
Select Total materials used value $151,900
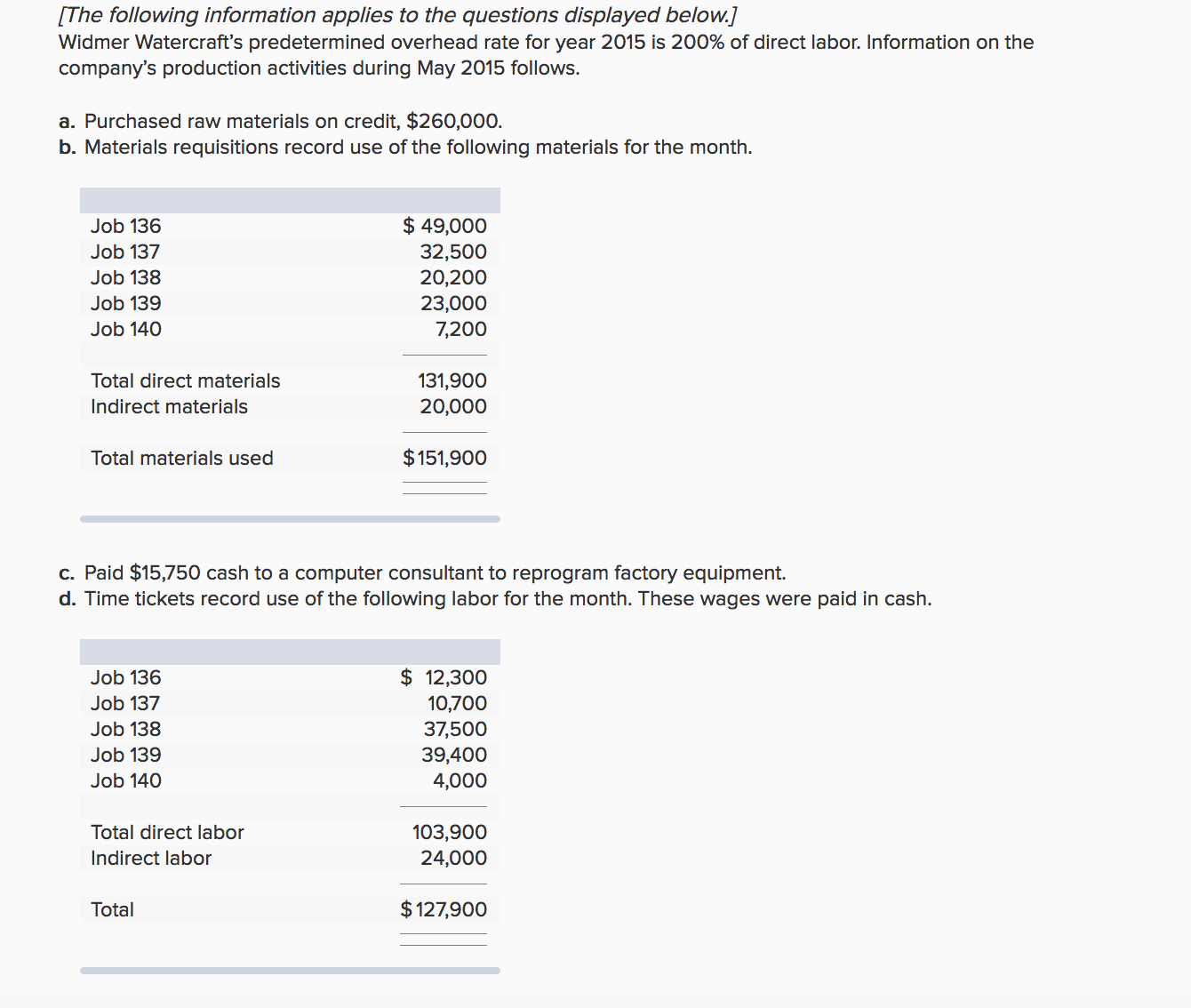point(444,458)
